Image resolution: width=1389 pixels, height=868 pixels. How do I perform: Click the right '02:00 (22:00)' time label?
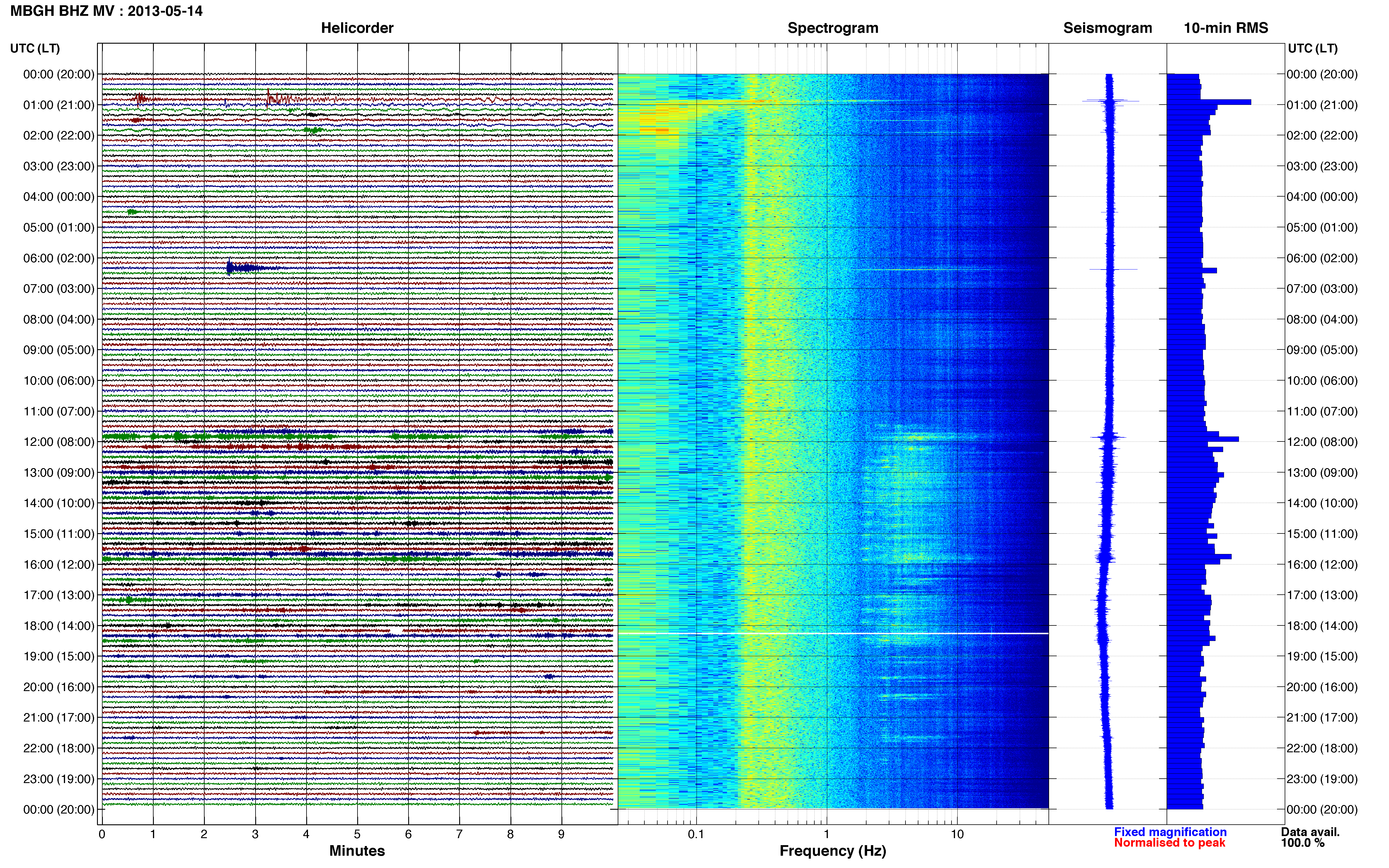pos(1322,135)
